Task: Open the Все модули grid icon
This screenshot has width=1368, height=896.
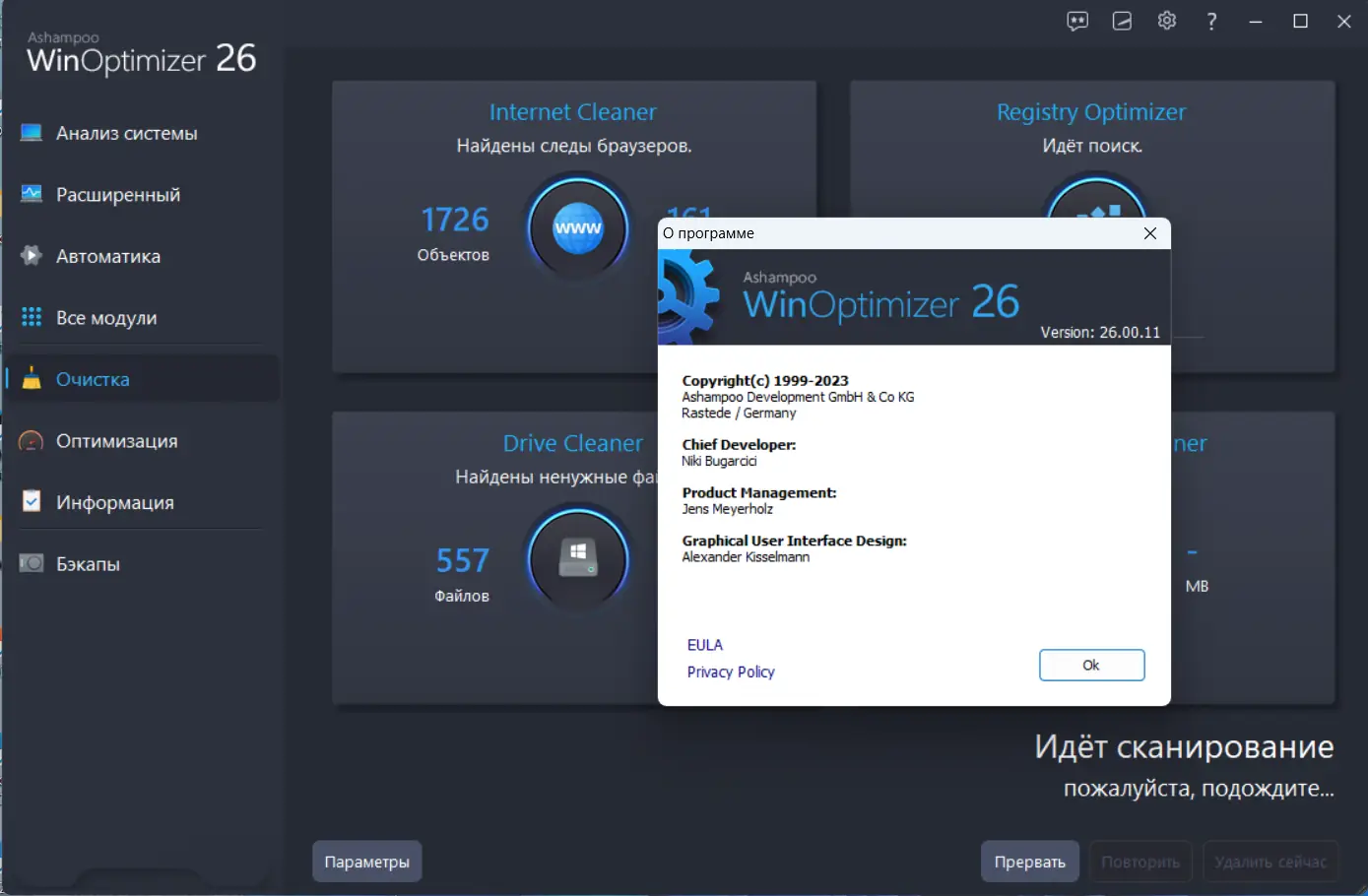Action: pos(32,317)
